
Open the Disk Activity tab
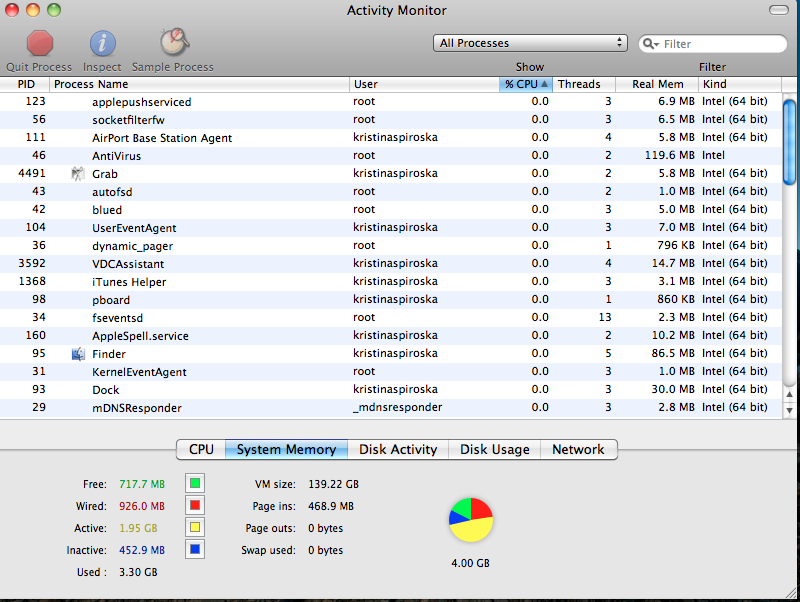tap(398, 449)
